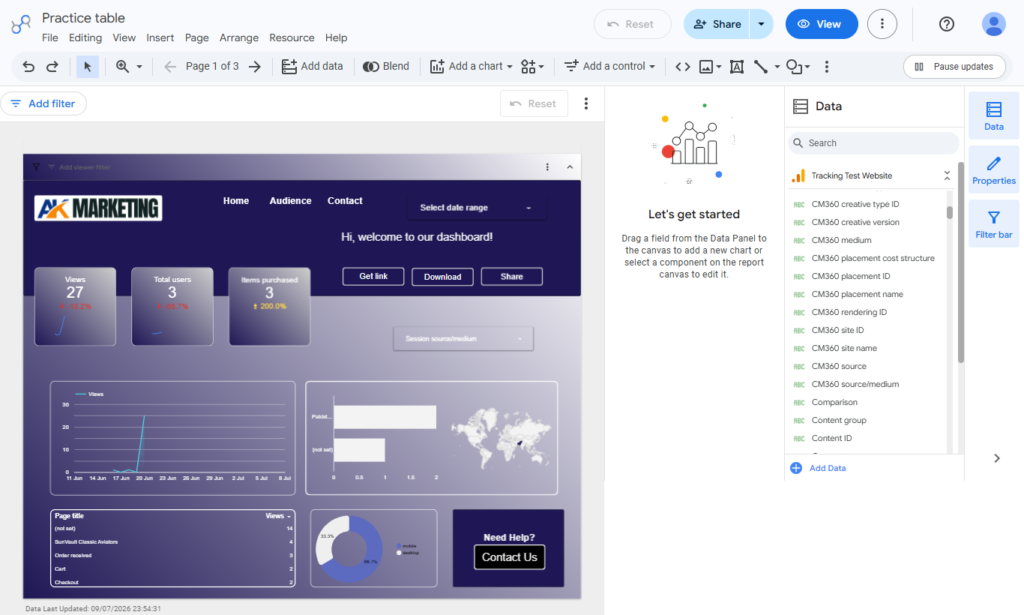Click the data fields Search box
The height and width of the screenshot is (615, 1024).
(873, 143)
